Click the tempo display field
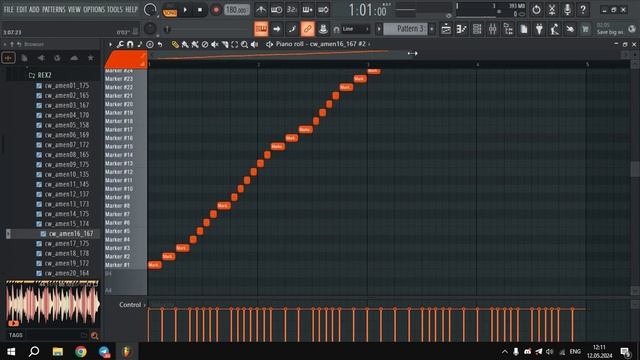Image resolution: width=640 pixels, height=360 pixels. [237, 9]
